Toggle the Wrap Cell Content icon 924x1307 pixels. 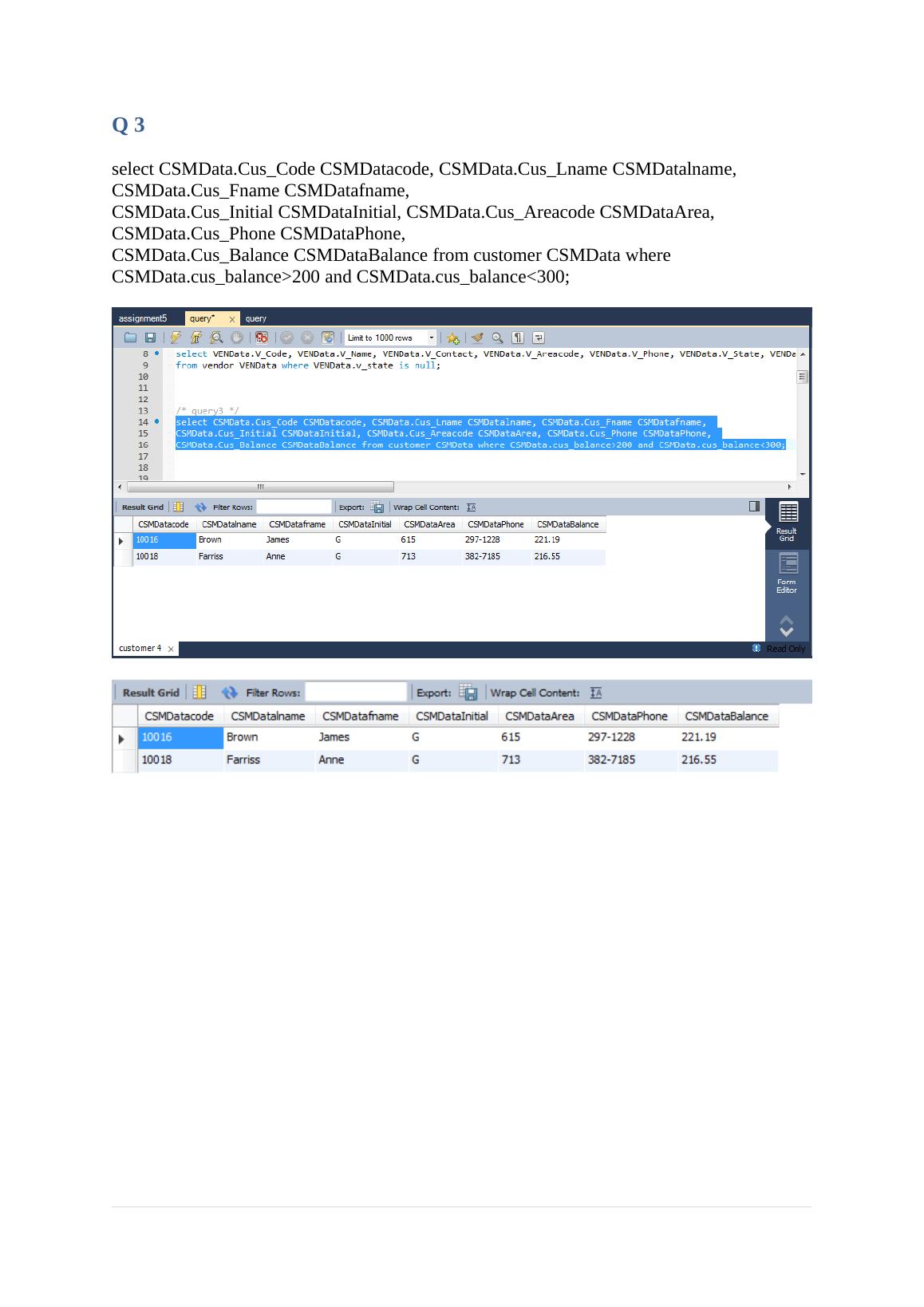click(472, 507)
